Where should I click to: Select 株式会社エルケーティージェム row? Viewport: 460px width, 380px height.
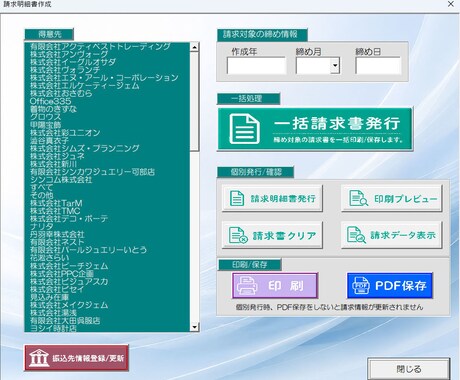tap(107, 85)
